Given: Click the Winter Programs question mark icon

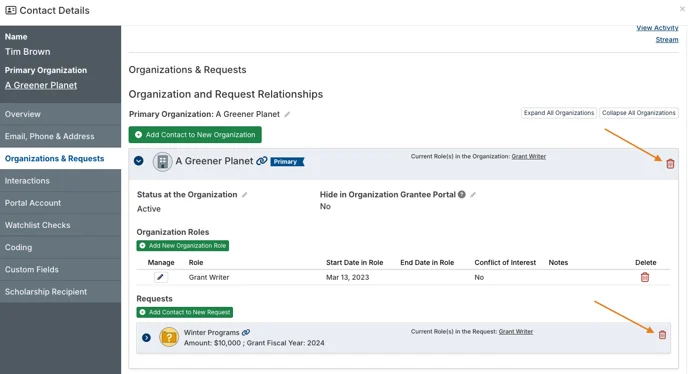Looking at the screenshot, I should point(169,337).
